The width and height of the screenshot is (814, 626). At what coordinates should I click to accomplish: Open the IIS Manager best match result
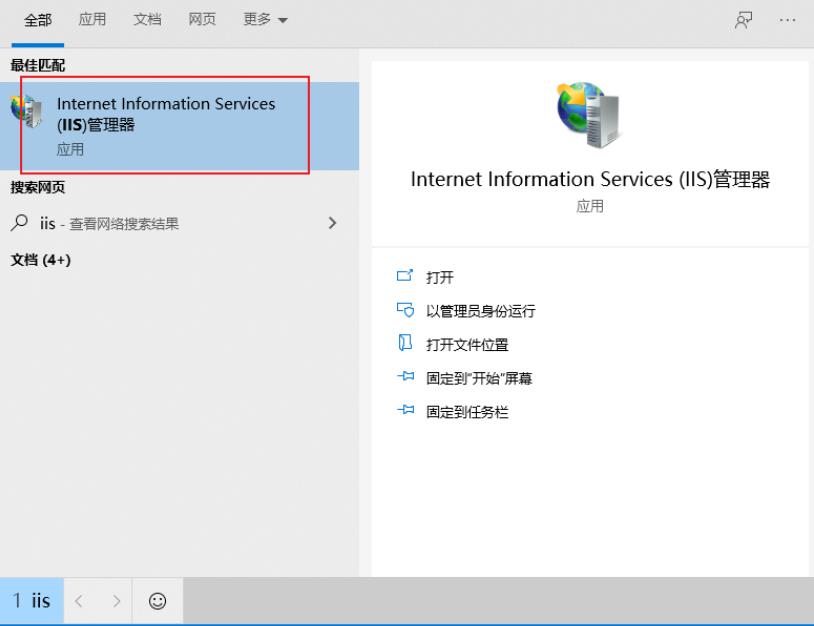[x=179, y=126]
